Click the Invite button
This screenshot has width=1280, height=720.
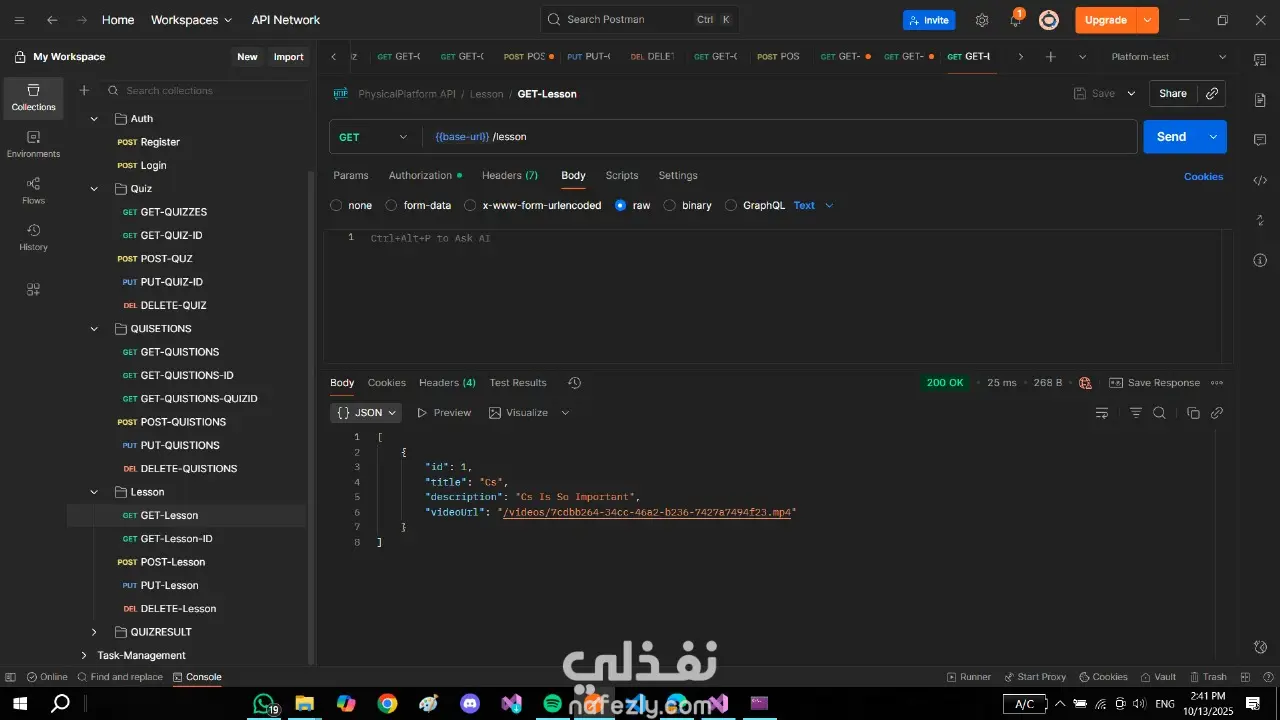click(929, 20)
